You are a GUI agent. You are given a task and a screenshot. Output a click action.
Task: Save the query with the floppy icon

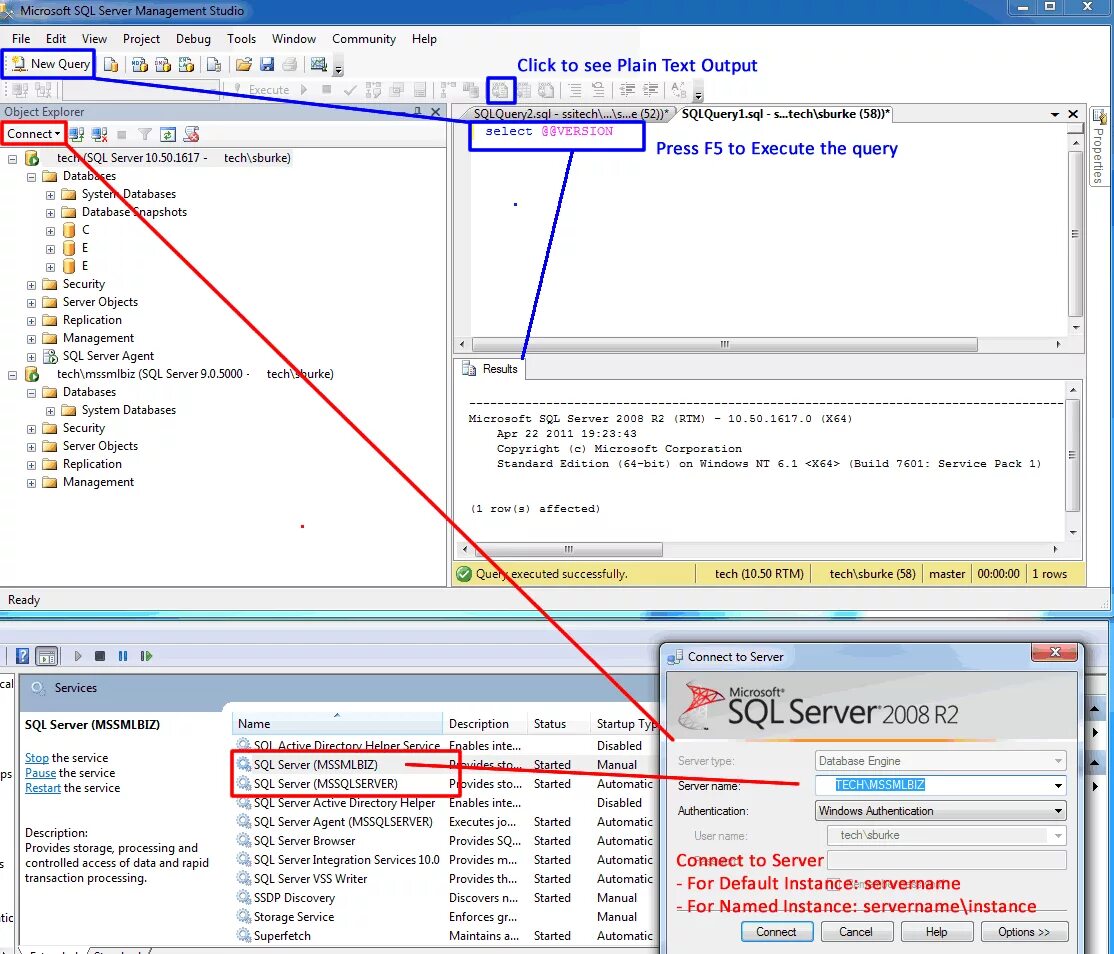(266, 65)
